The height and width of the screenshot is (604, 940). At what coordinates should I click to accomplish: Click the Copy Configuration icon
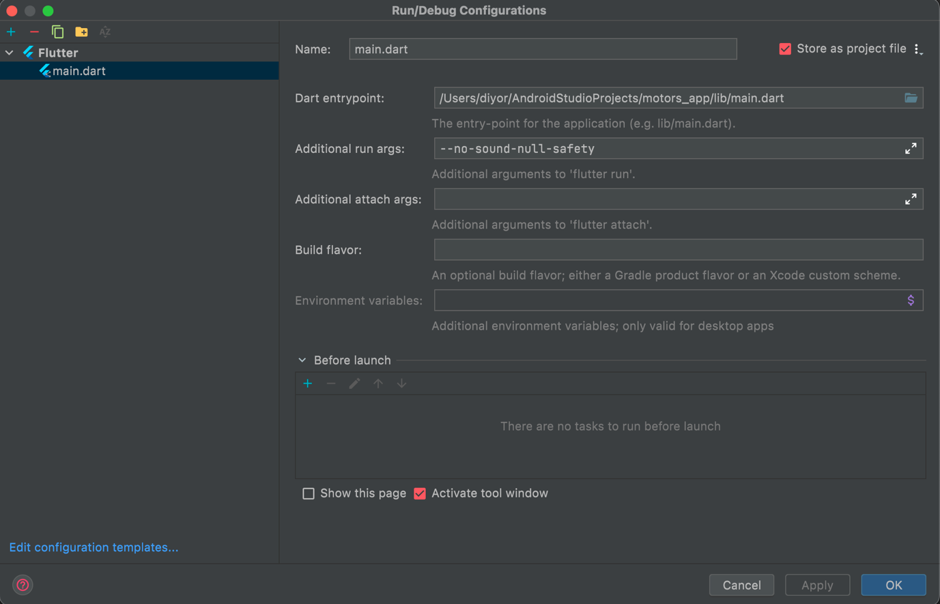[x=57, y=32]
